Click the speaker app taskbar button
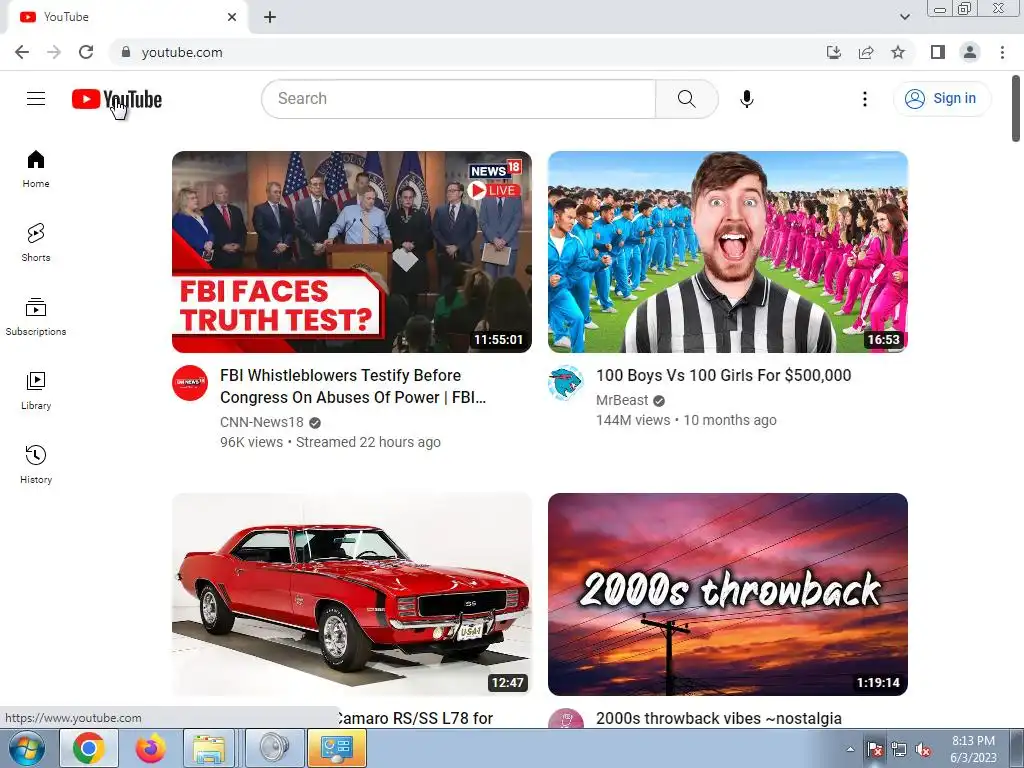 [x=275, y=748]
